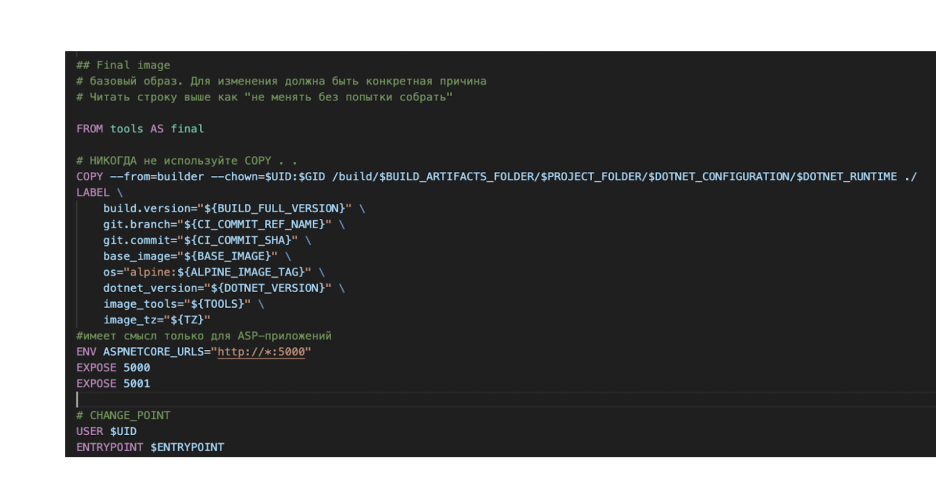Click the '## Final image' comment
This screenshot has height=492, width=936.
[x=123, y=65]
